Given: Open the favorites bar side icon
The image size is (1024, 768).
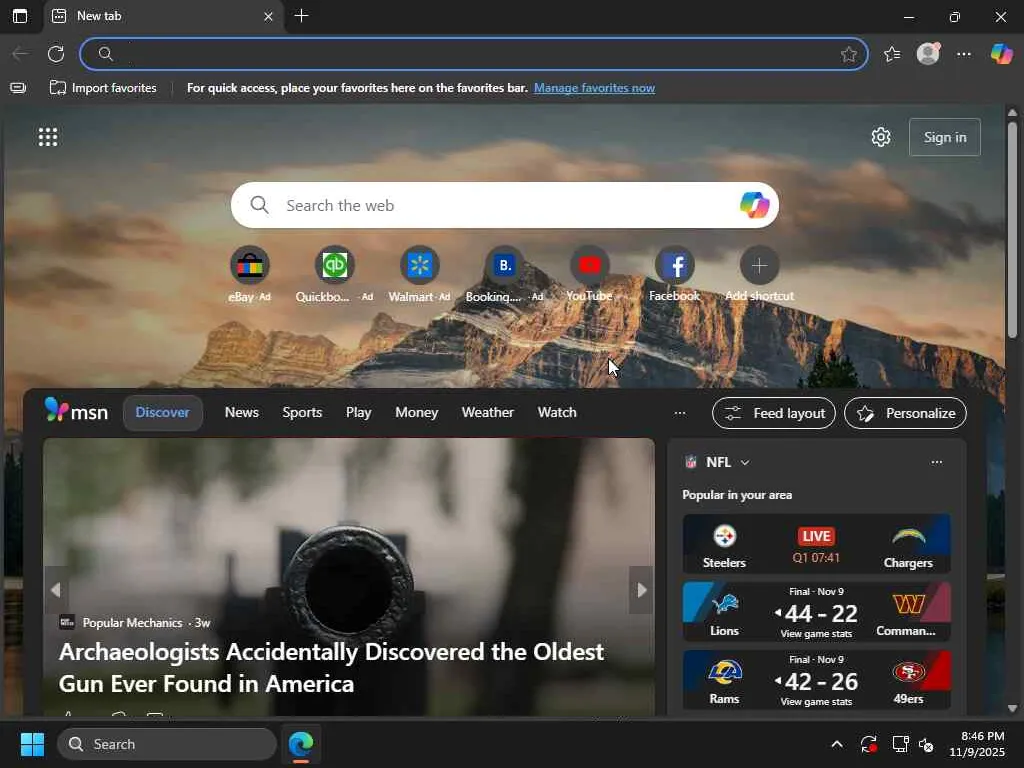Looking at the screenshot, I should (x=18, y=88).
